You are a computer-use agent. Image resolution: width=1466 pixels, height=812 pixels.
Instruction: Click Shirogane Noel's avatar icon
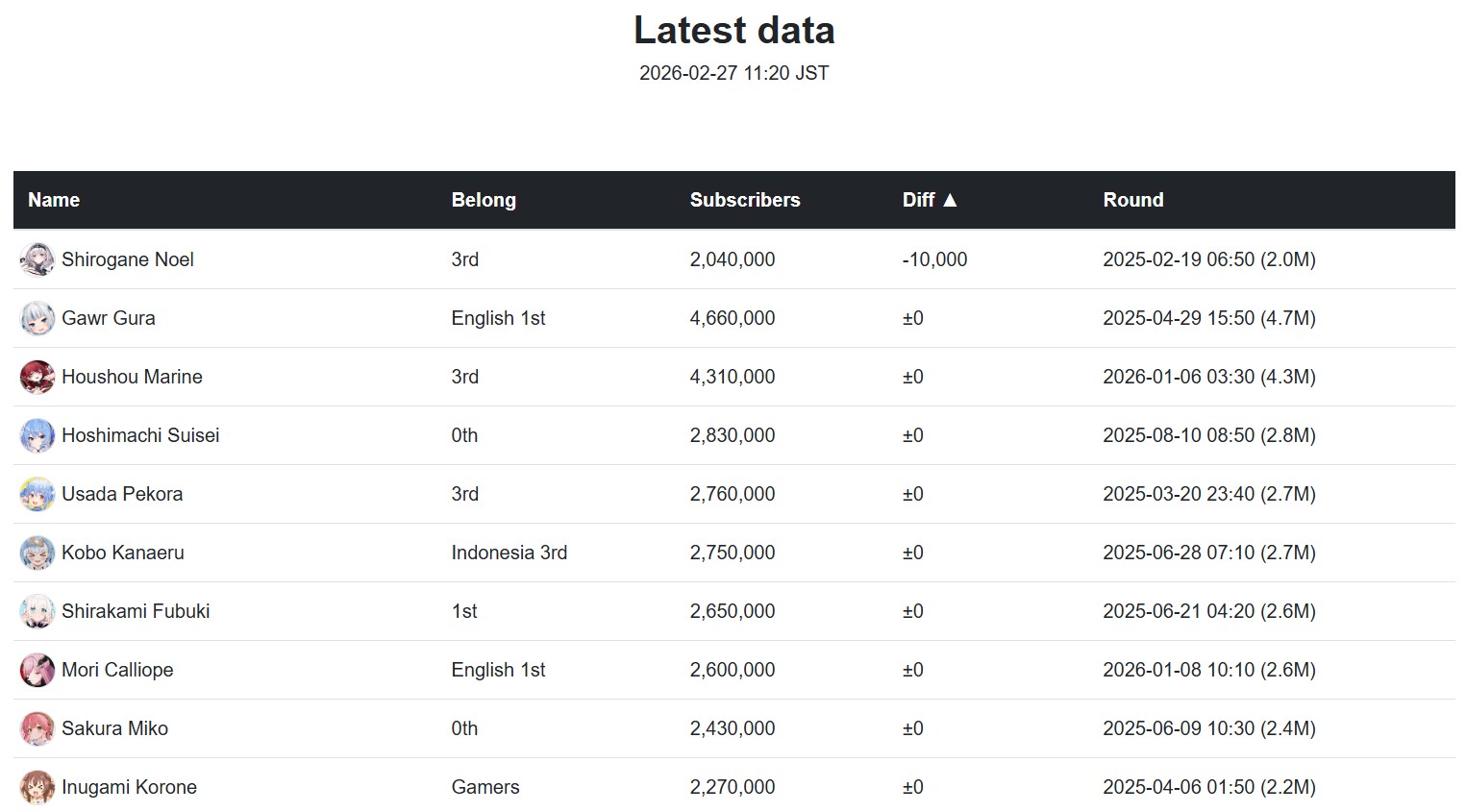point(37,259)
